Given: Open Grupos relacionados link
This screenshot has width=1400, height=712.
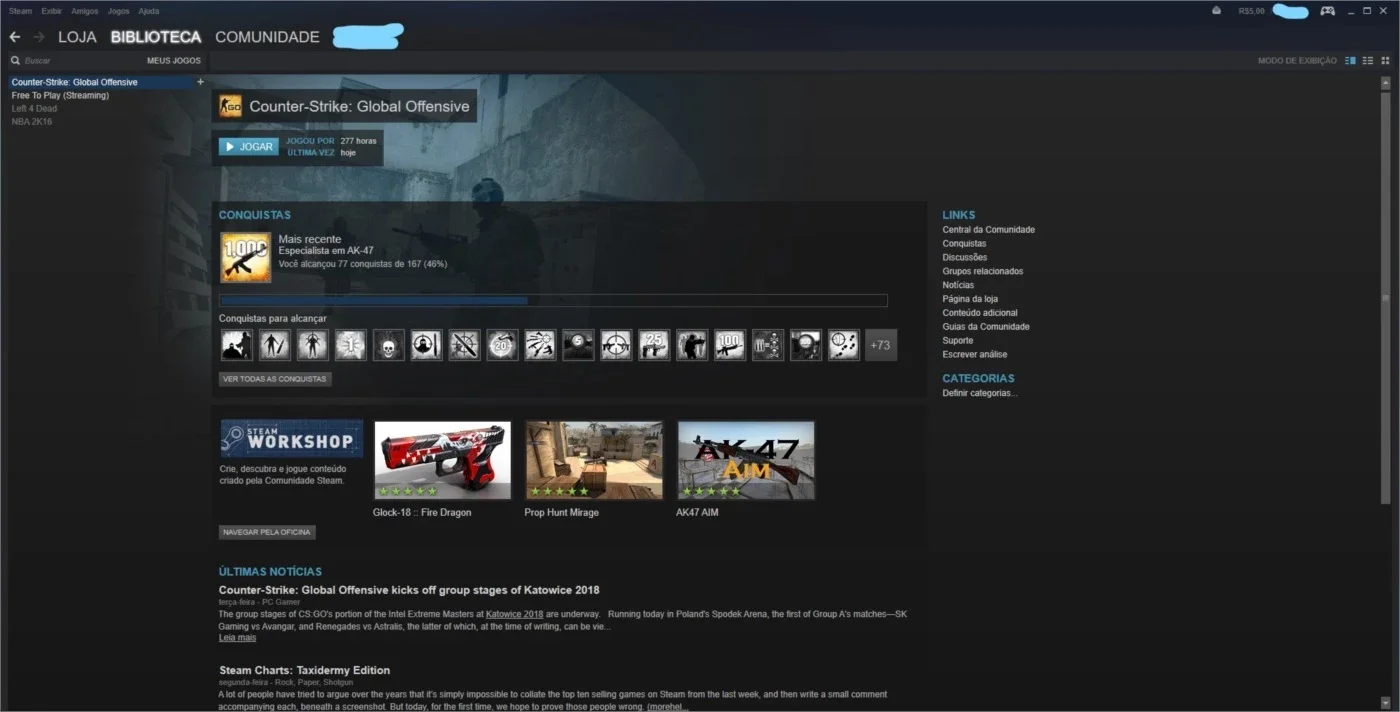Looking at the screenshot, I should point(982,271).
